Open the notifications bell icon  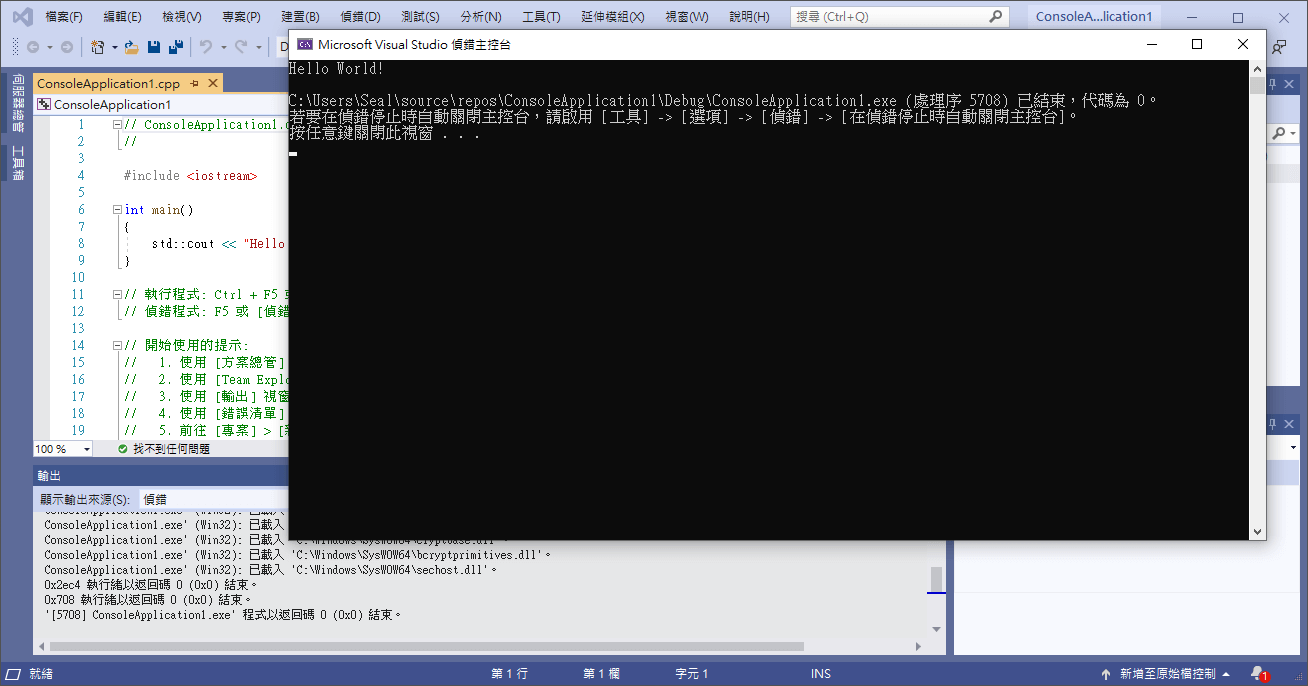click(1260, 674)
